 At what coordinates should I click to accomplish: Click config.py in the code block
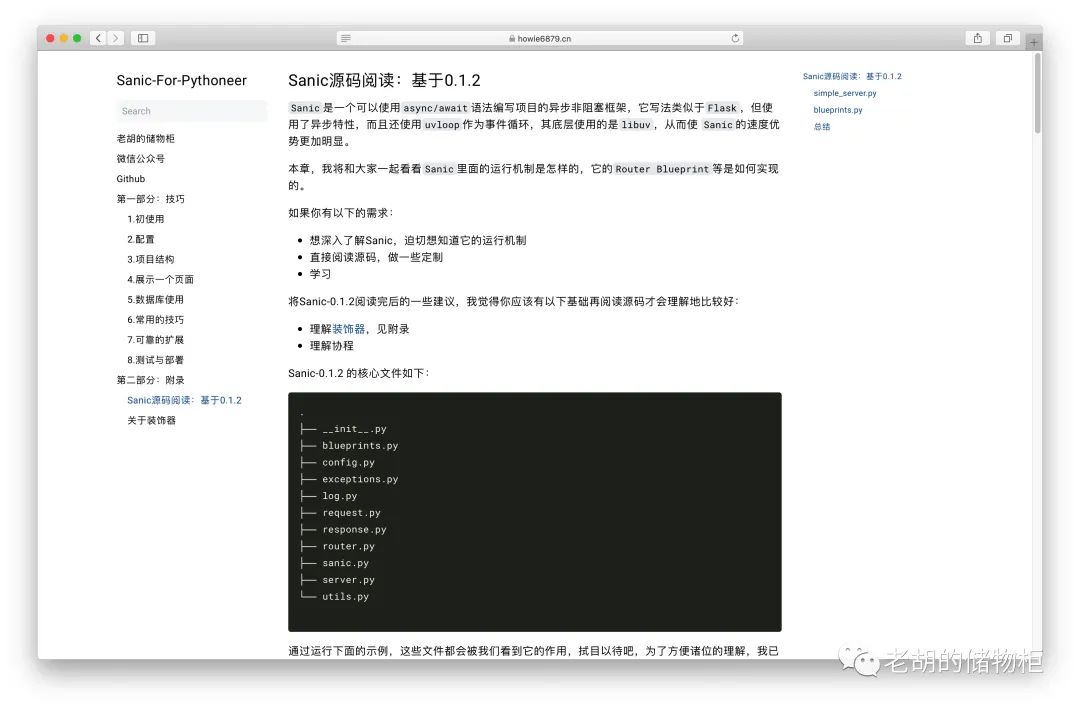(348, 463)
